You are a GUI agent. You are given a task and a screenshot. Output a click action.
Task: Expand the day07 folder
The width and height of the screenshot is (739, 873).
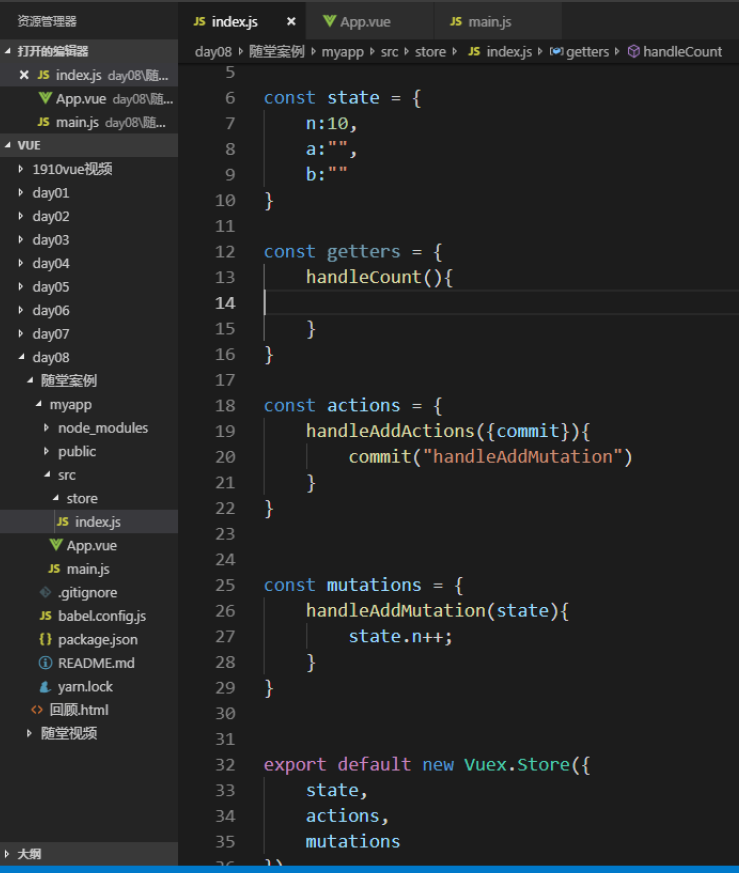point(89,334)
